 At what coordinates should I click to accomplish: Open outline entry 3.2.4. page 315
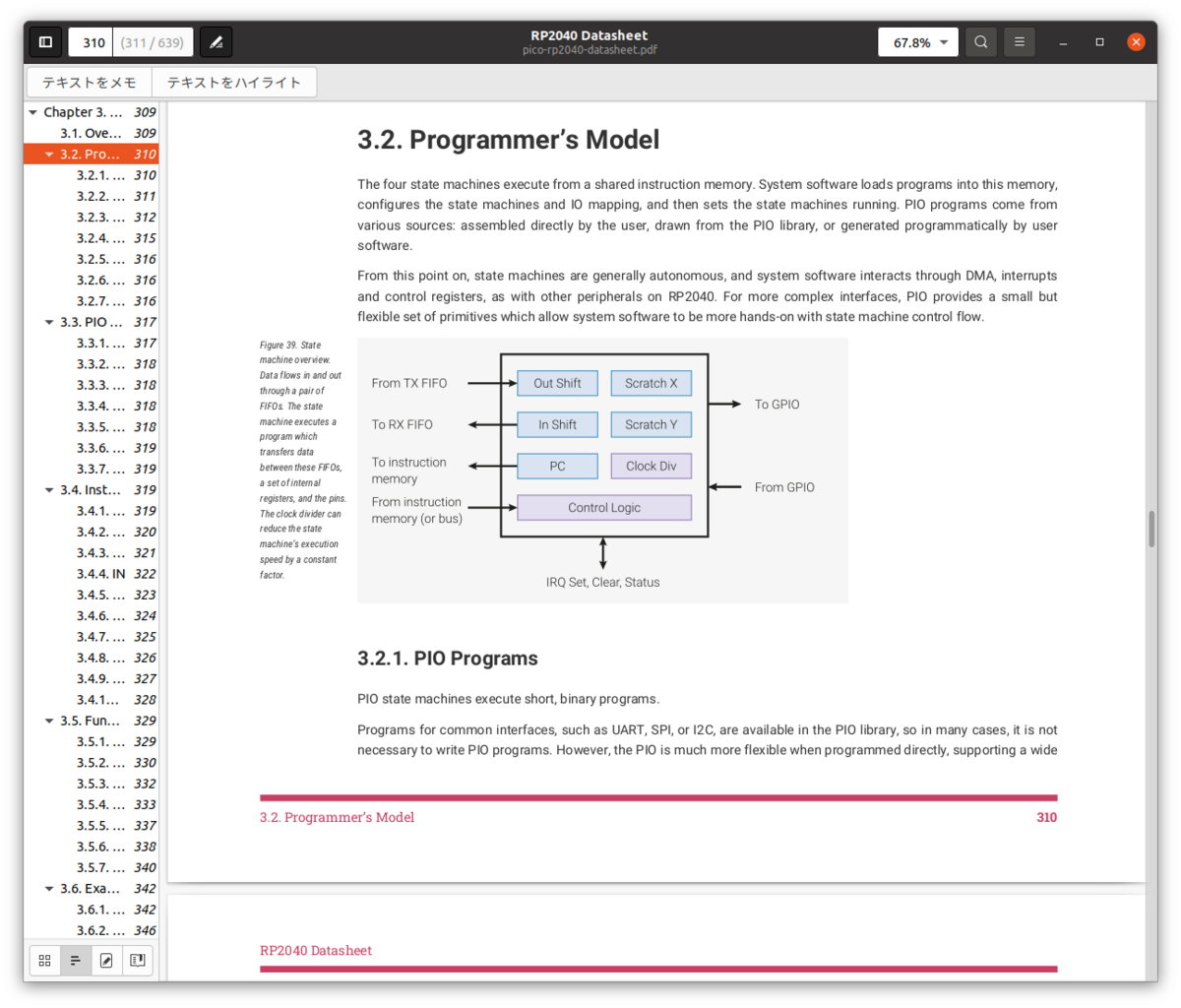92,238
